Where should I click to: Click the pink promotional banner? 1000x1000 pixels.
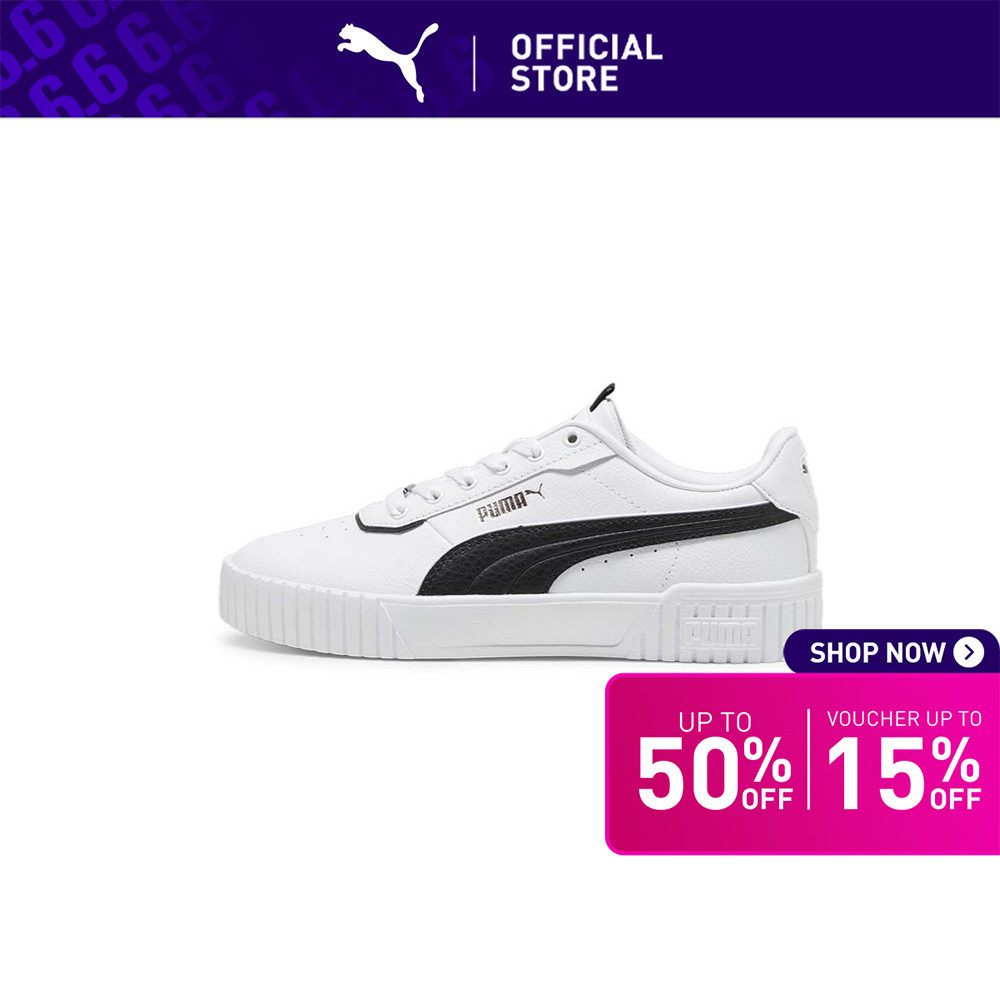click(802, 763)
